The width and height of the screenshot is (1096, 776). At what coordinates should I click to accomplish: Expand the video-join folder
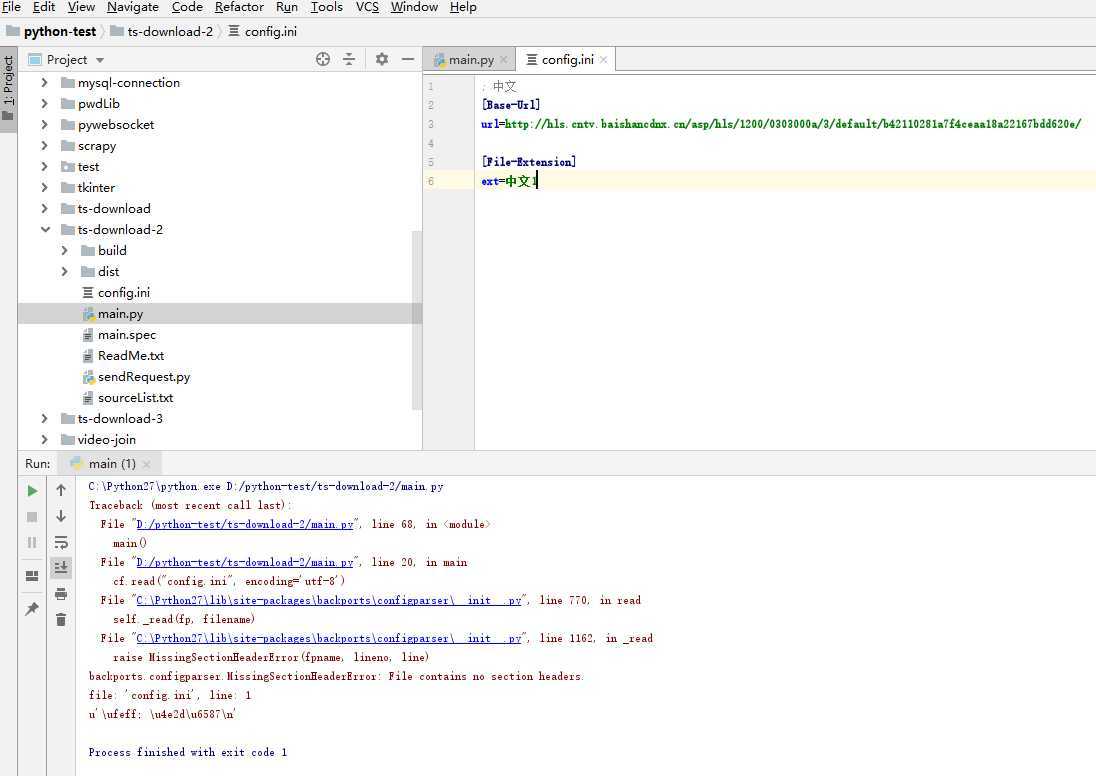tap(45, 439)
